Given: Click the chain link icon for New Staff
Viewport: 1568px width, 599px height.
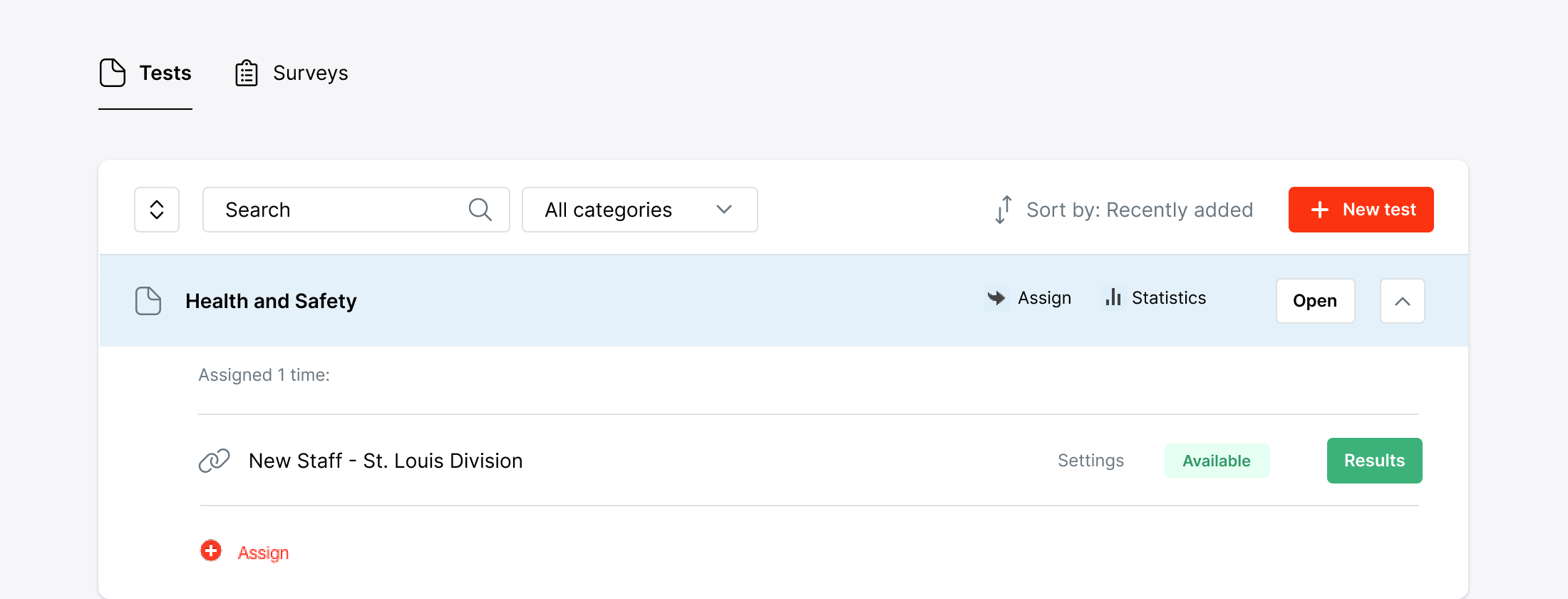Looking at the screenshot, I should pos(214,461).
